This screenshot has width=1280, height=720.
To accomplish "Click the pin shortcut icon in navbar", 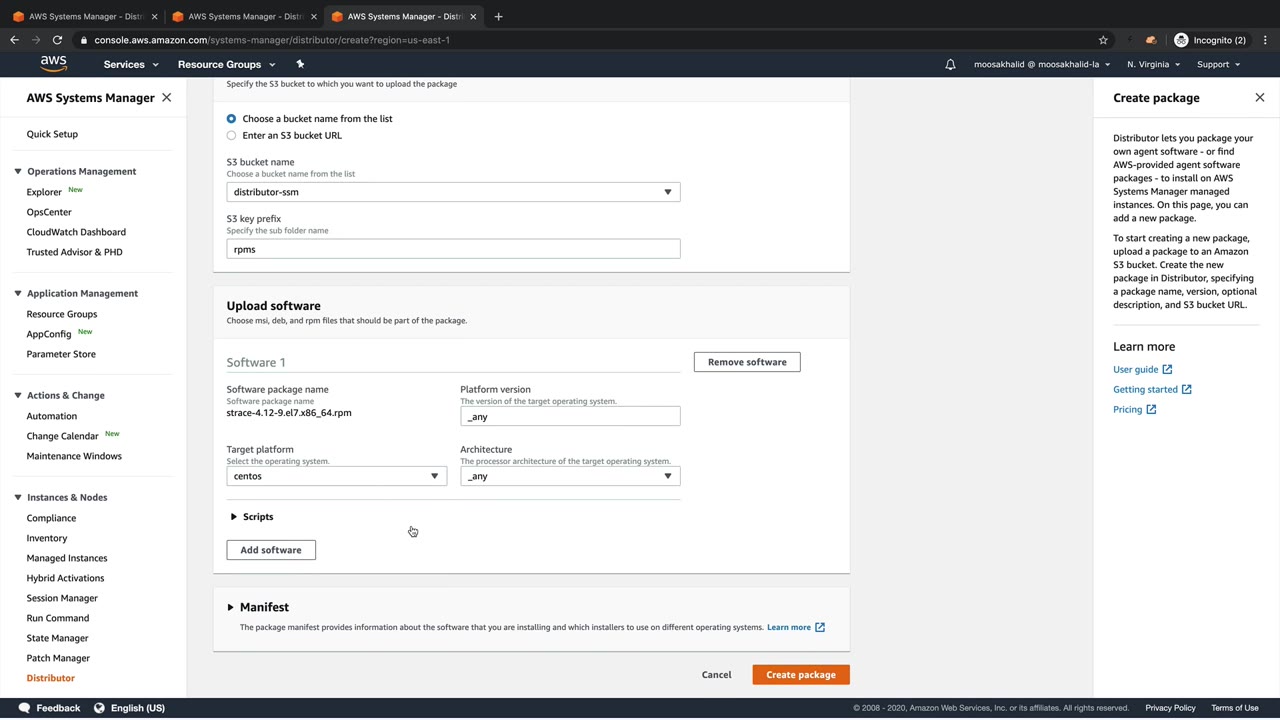I will pos(300,64).
